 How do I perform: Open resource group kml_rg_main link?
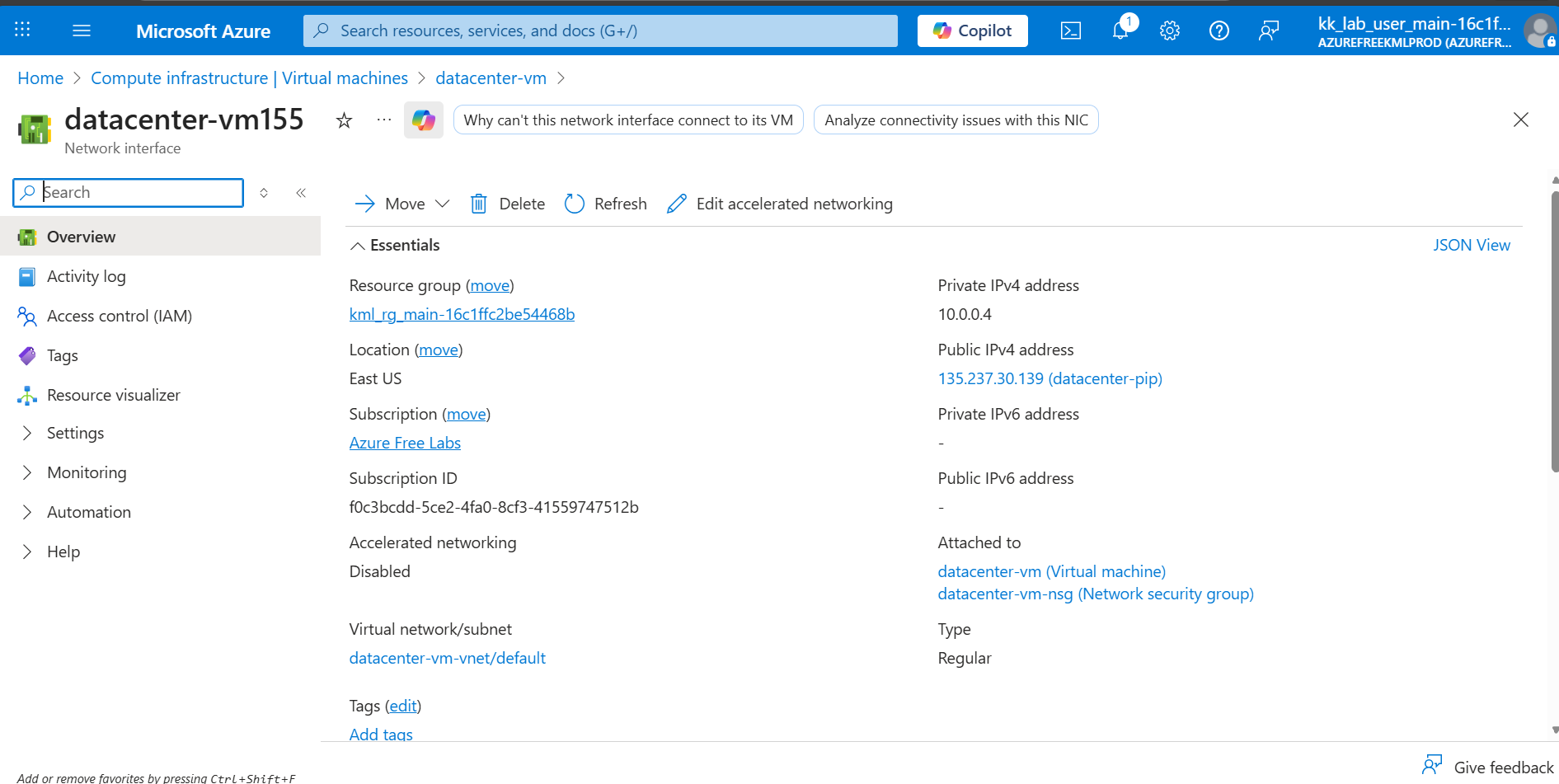click(462, 314)
